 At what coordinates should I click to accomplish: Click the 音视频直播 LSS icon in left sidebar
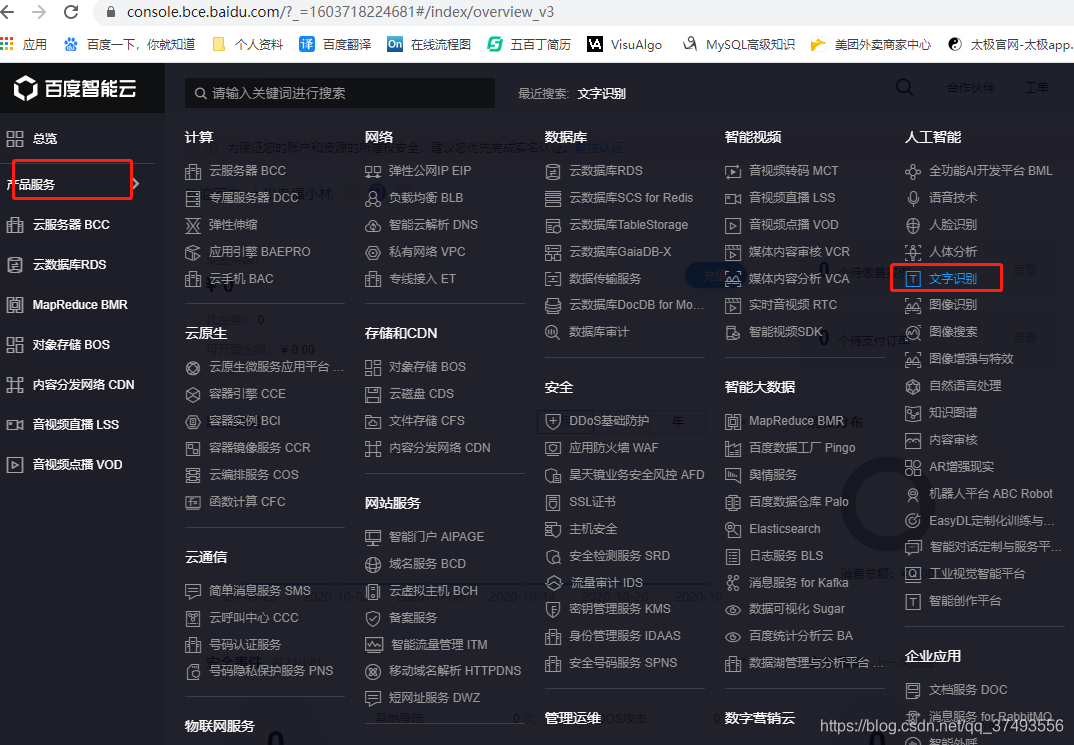pyautogui.click(x=15, y=425)
